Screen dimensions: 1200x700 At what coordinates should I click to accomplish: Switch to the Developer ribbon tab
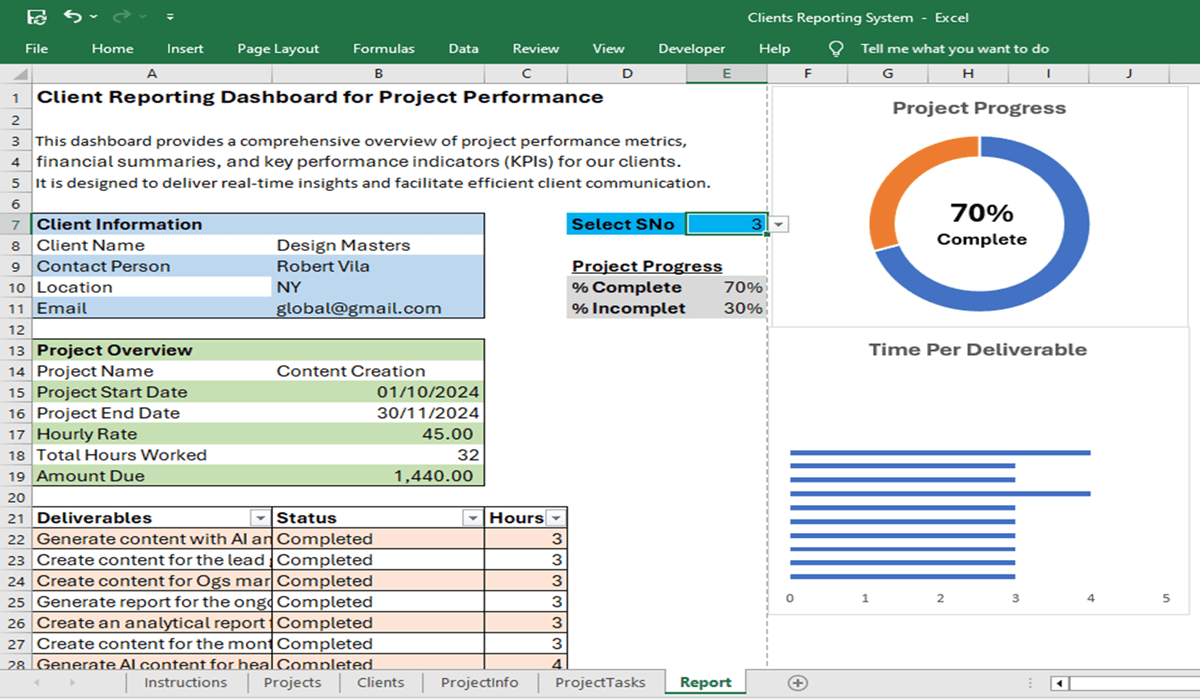[x=691, y=48]
